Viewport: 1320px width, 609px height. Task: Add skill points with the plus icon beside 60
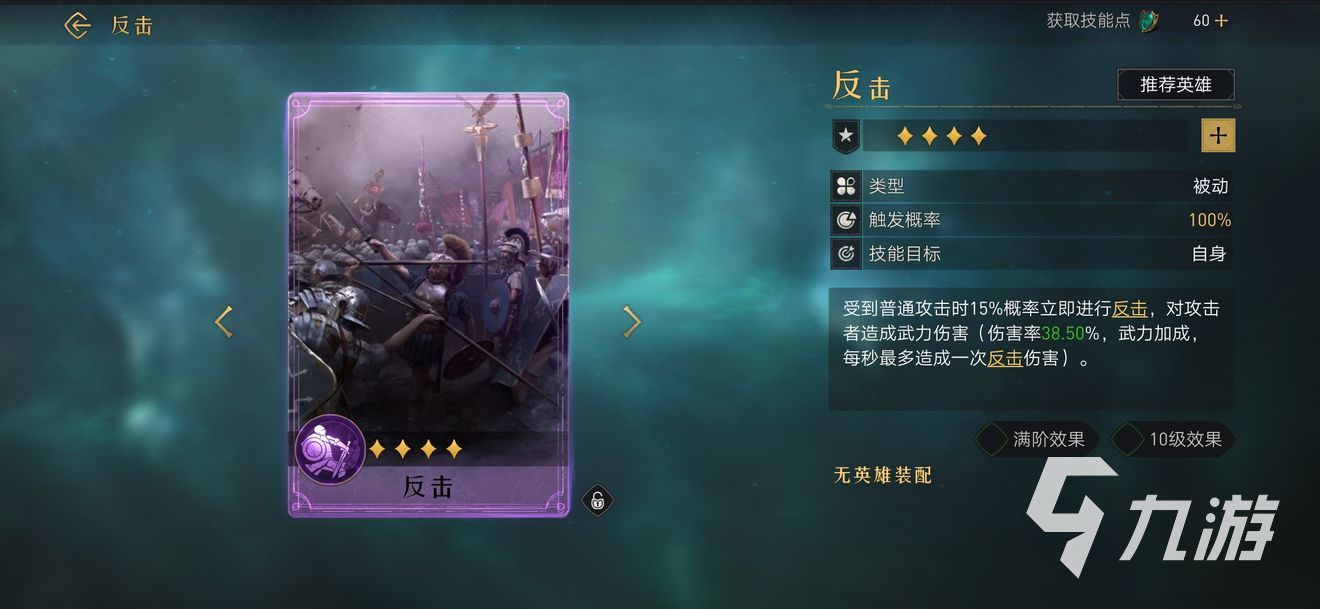click(x=1222, y=21)
